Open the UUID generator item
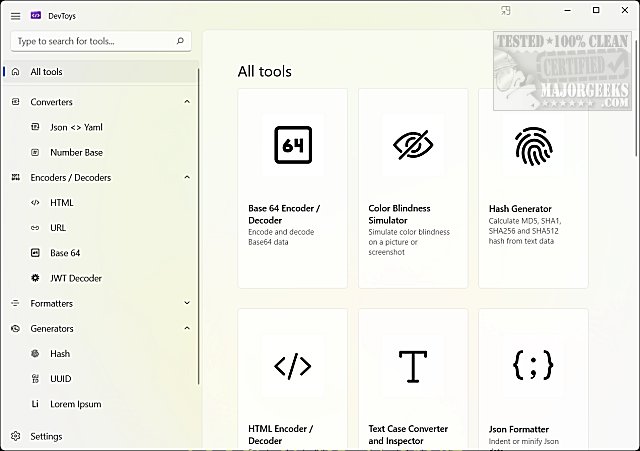The height and width of the screenshot is (451, 640). (x=60, y=379)
